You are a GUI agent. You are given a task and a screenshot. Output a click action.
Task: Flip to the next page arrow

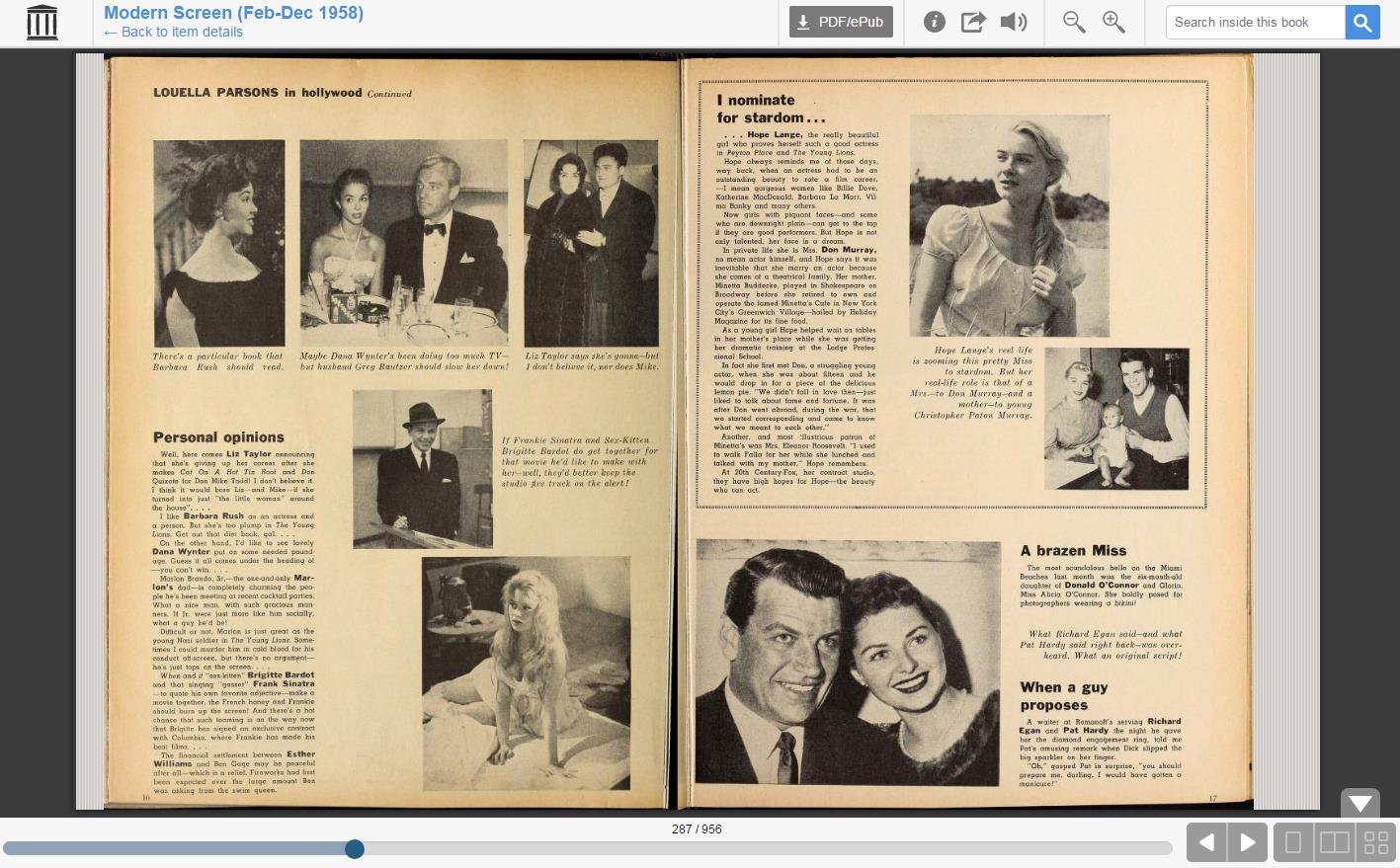click(x=1248, y=842)
